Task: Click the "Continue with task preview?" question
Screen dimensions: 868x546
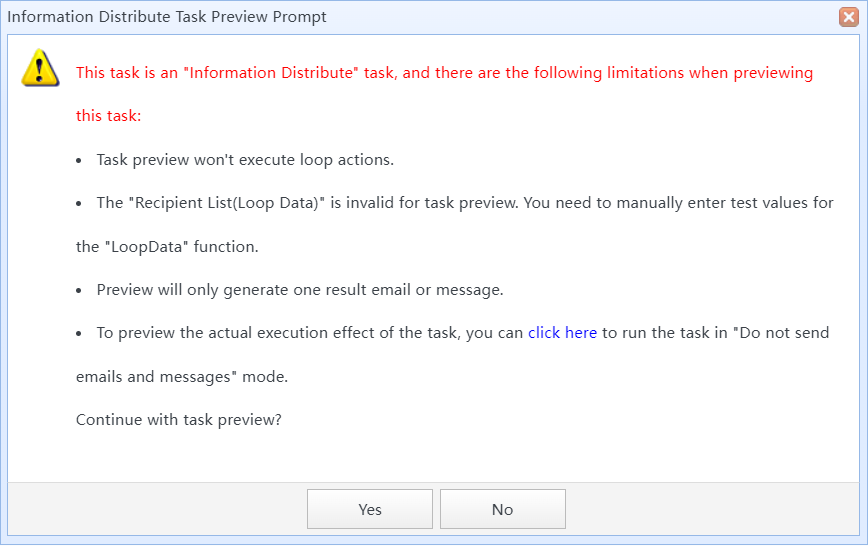Action: (178, 420)
